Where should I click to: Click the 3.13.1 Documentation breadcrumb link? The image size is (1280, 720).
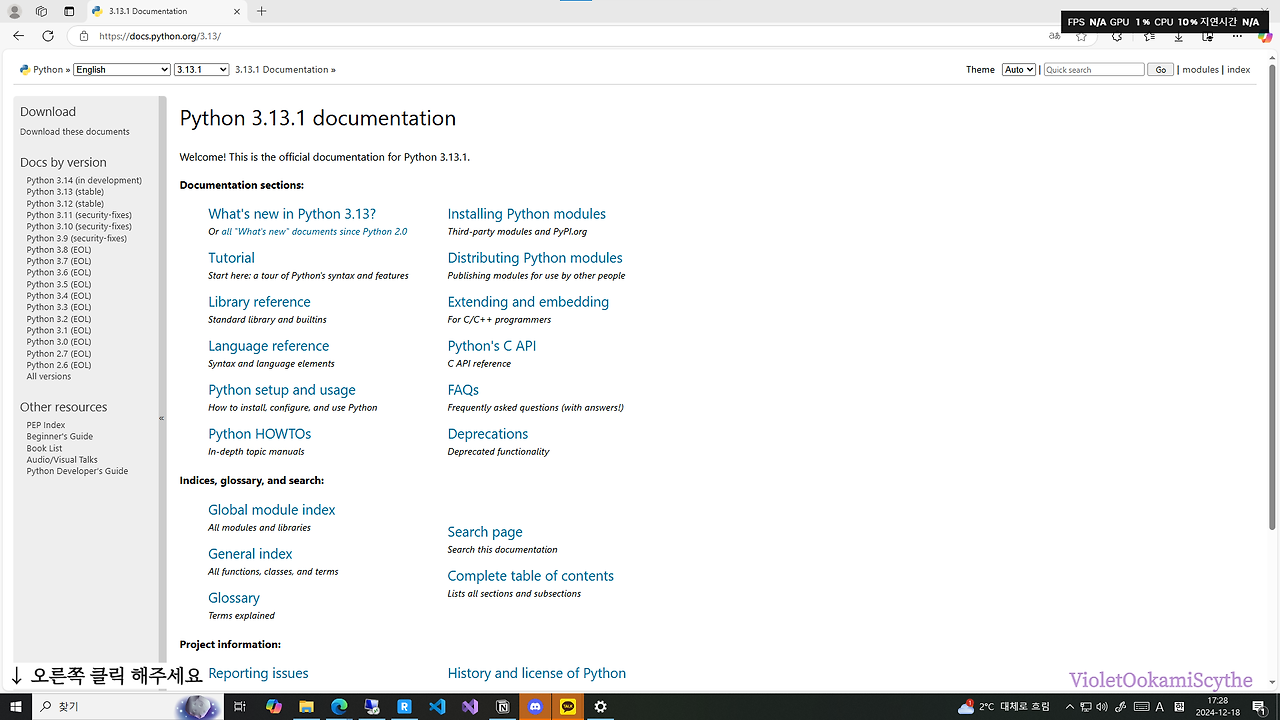click(x=282, y=70)
